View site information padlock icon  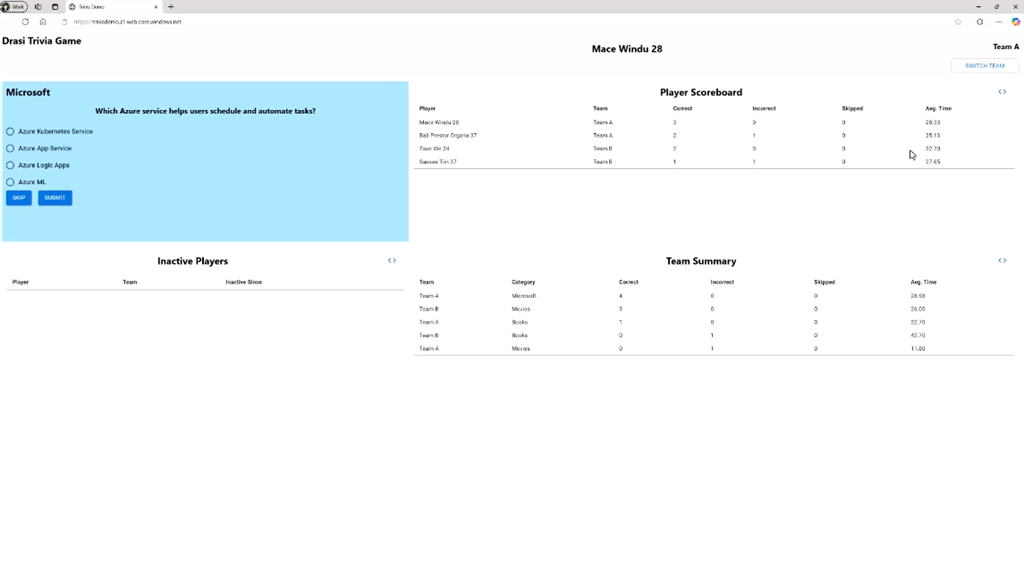click(64, 22)
